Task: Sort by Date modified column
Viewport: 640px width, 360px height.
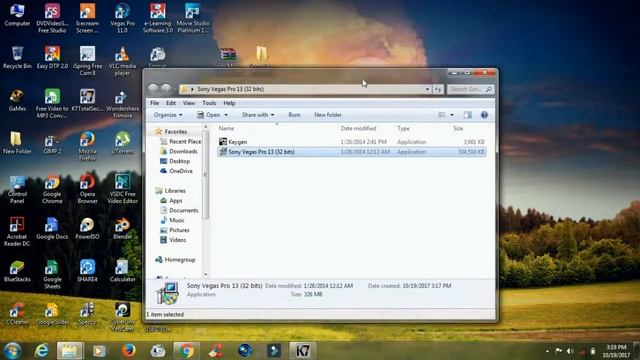Action: 358,129
